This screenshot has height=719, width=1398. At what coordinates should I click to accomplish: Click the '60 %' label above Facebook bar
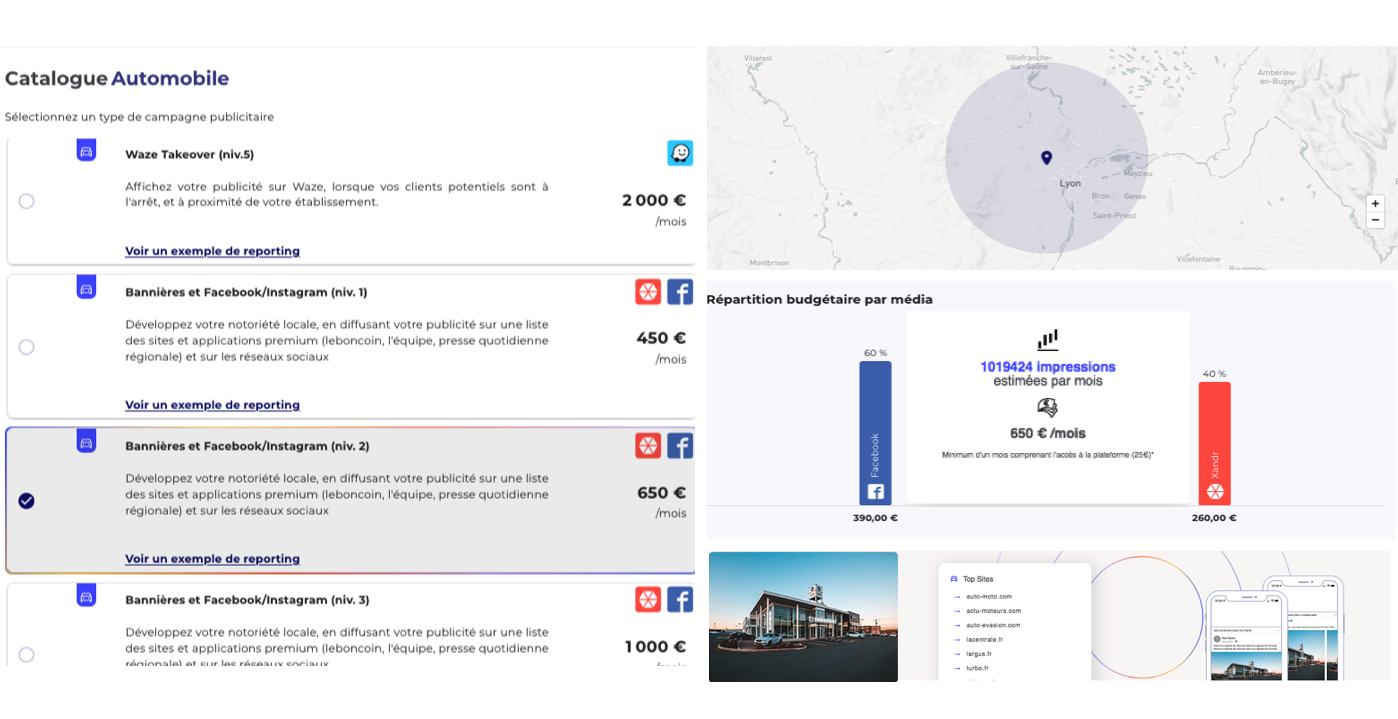pyautogui.click(x=875, y=353)
